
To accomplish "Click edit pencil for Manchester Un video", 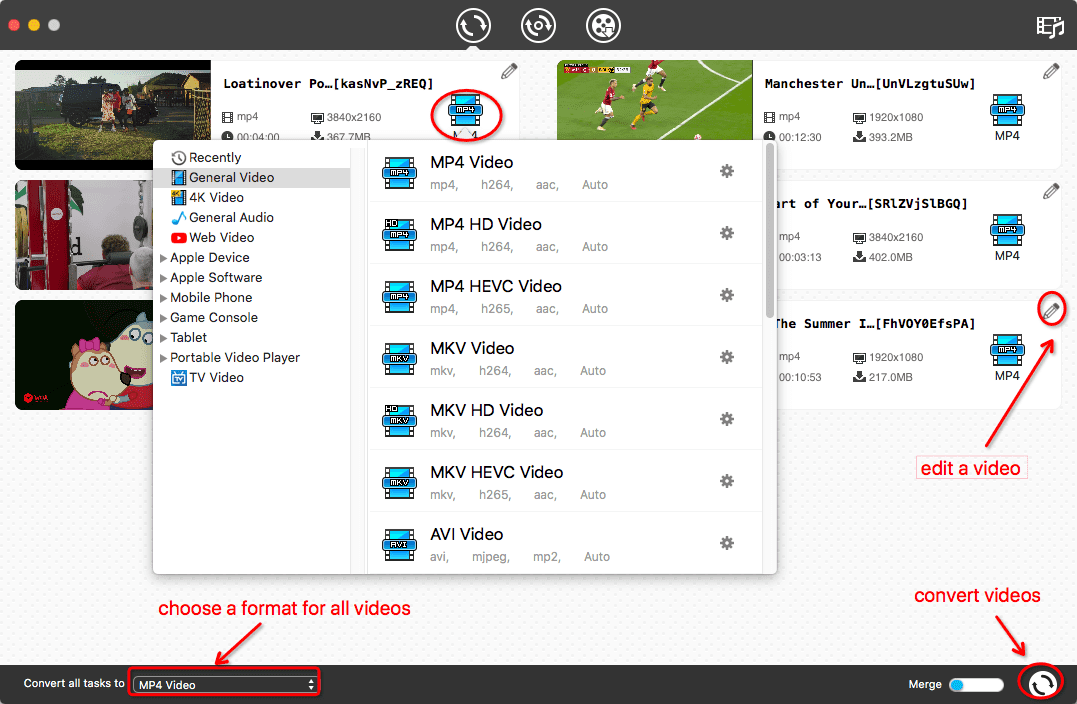I will click(x=1051, y=71).
